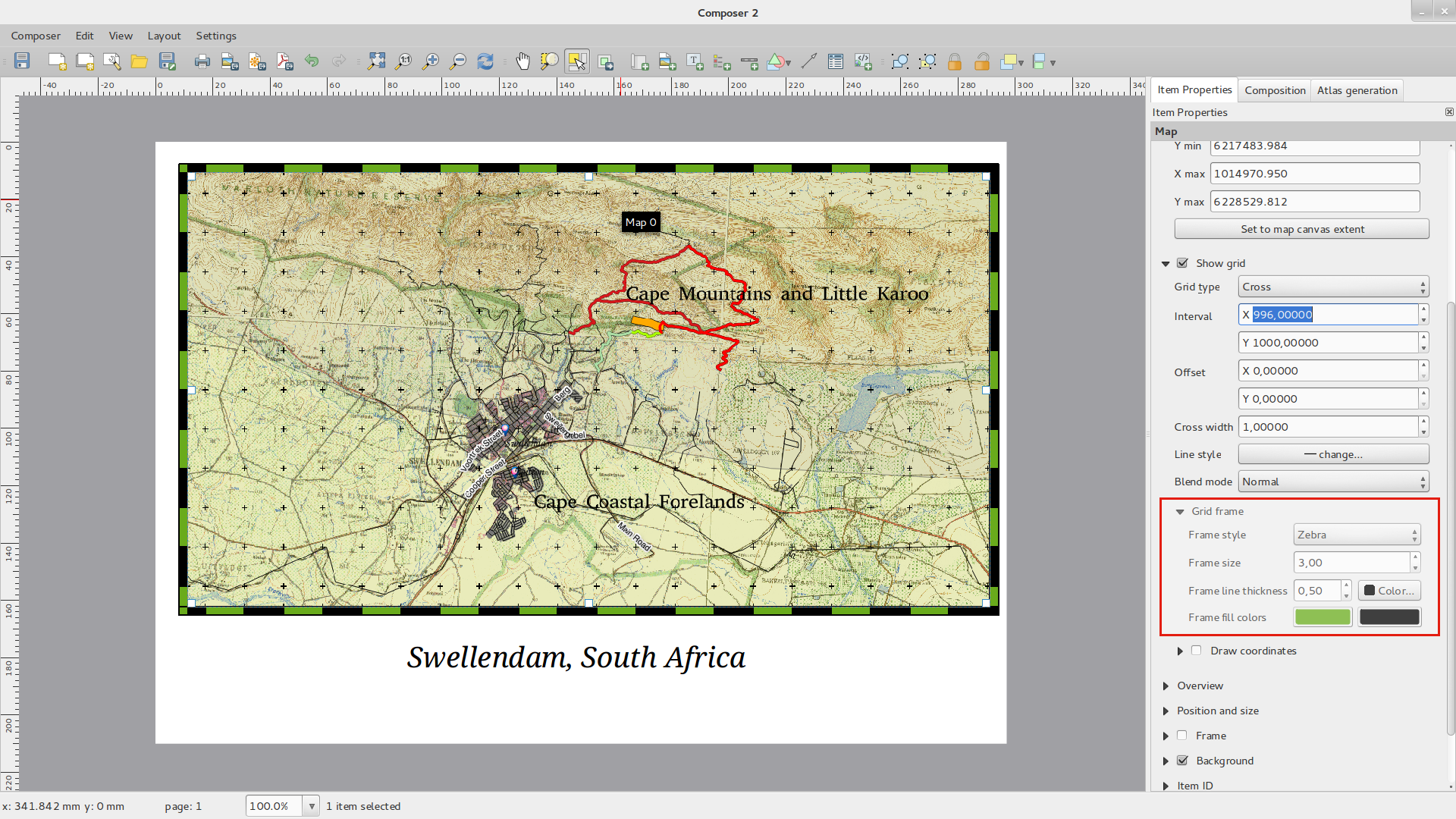Open the Blend mode dropdown
Image resolution: width=1456 pixels, height=819 pixels.
(1333, 482)
